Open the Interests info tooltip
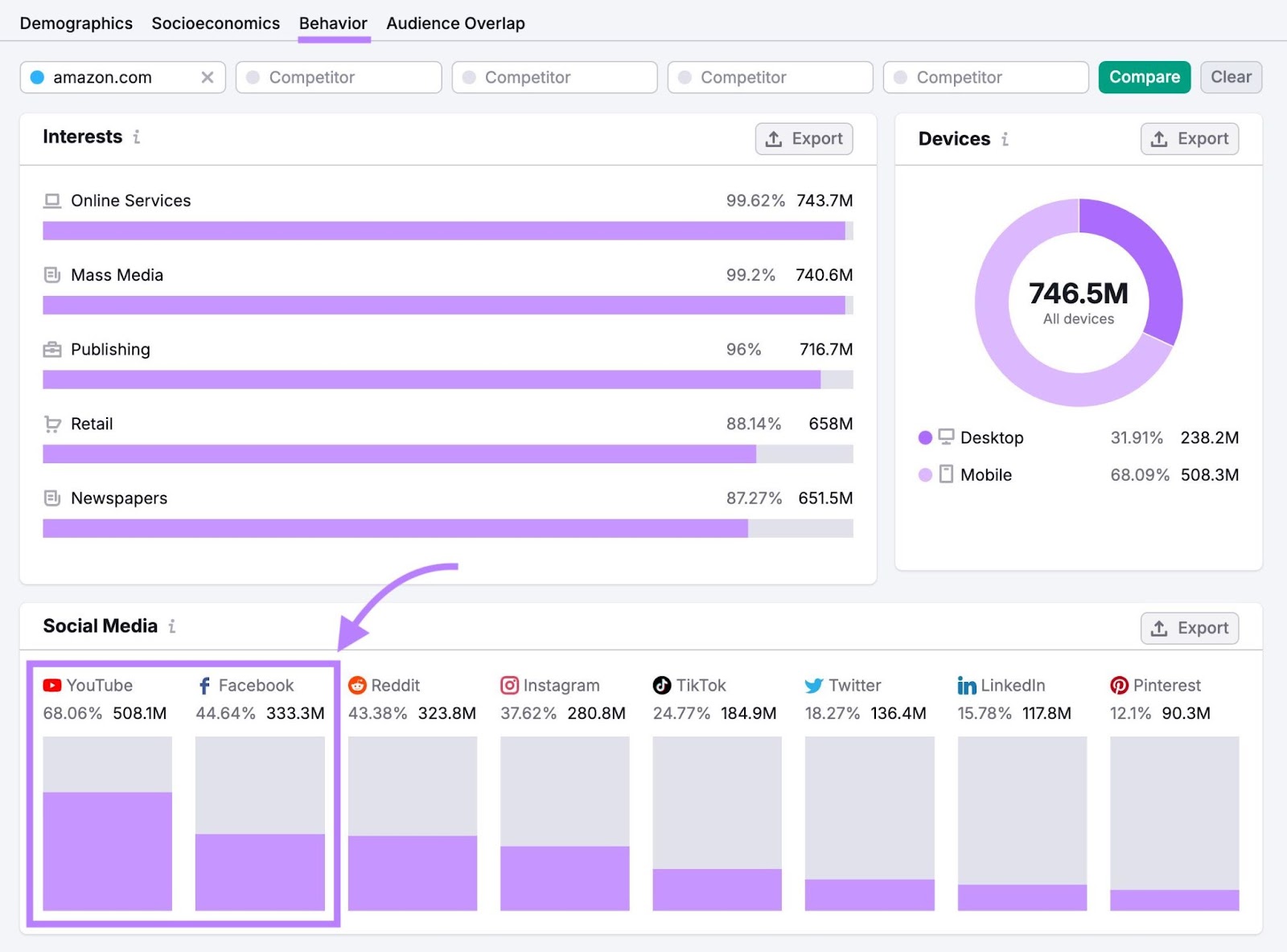 pyautogui.click(x=136, y=137)
